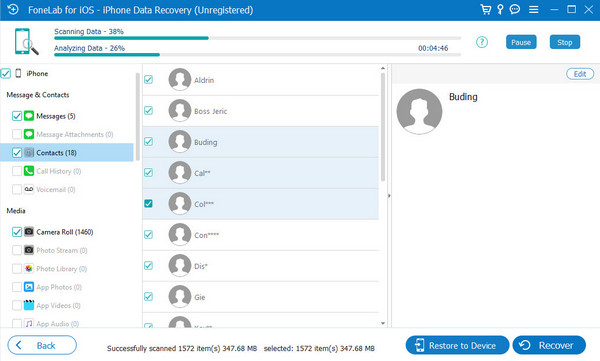
Task: Click the colorful Photo Library icon
Action: pyautogui.click(x=29, y=268)
